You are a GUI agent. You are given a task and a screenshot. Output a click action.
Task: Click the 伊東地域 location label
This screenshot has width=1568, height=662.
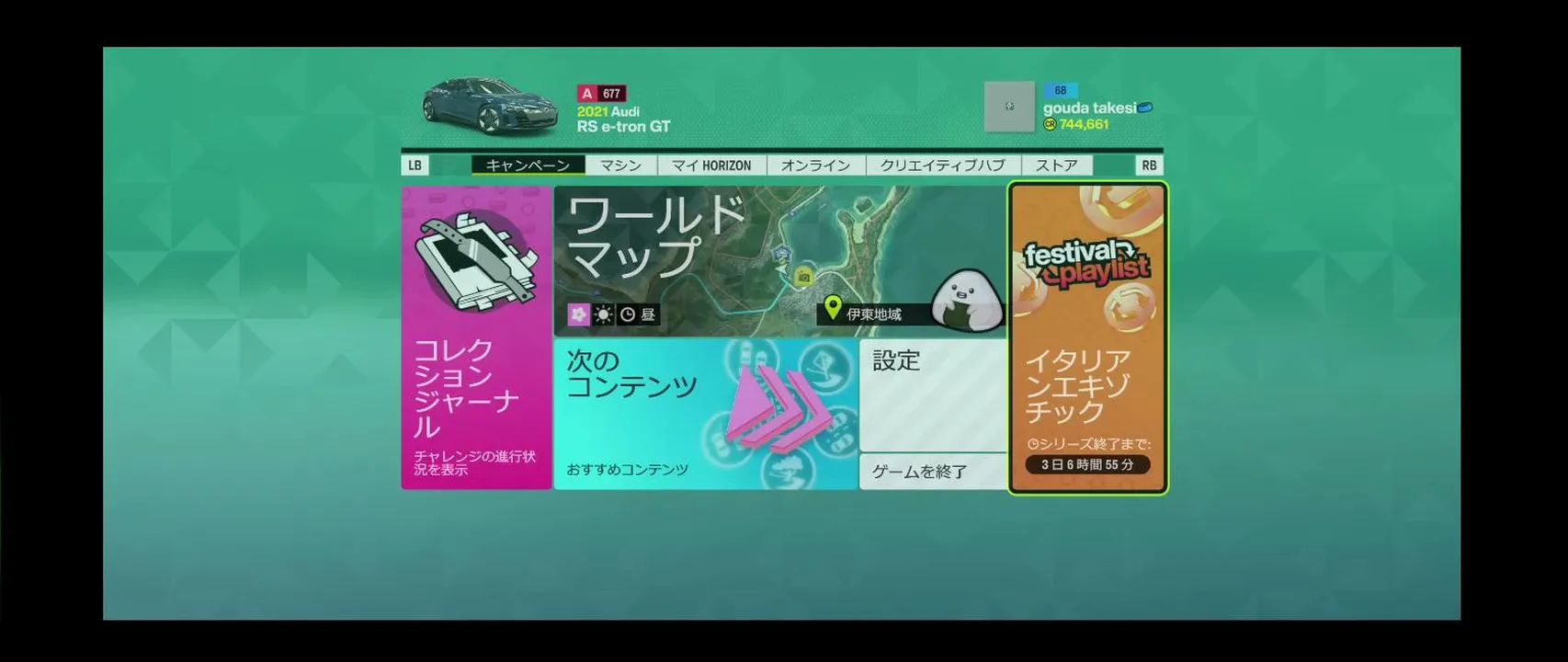(873, 314)
